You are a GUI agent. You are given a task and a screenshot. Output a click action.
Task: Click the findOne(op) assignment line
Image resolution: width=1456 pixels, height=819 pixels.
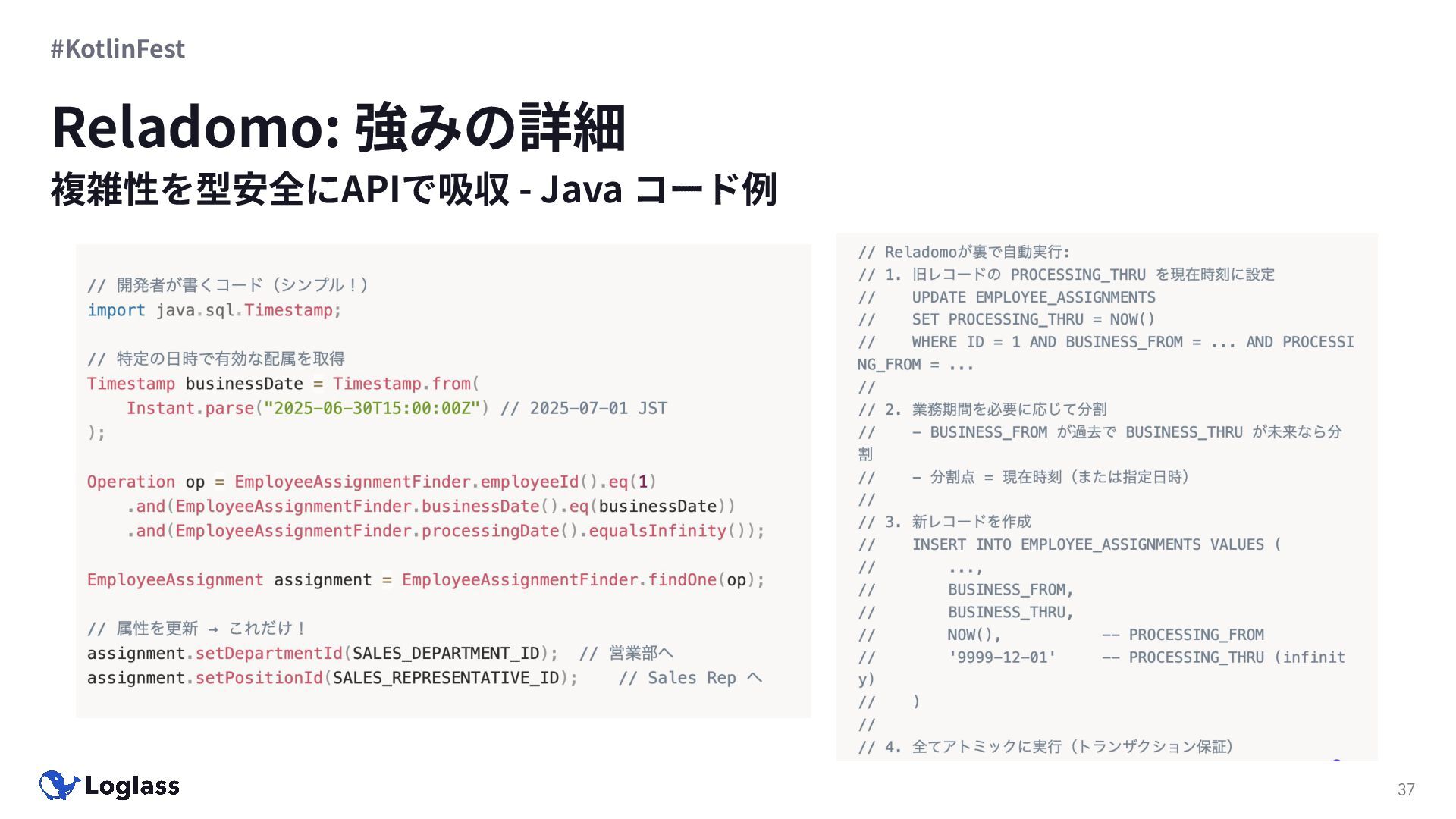(x=425, y=580)
